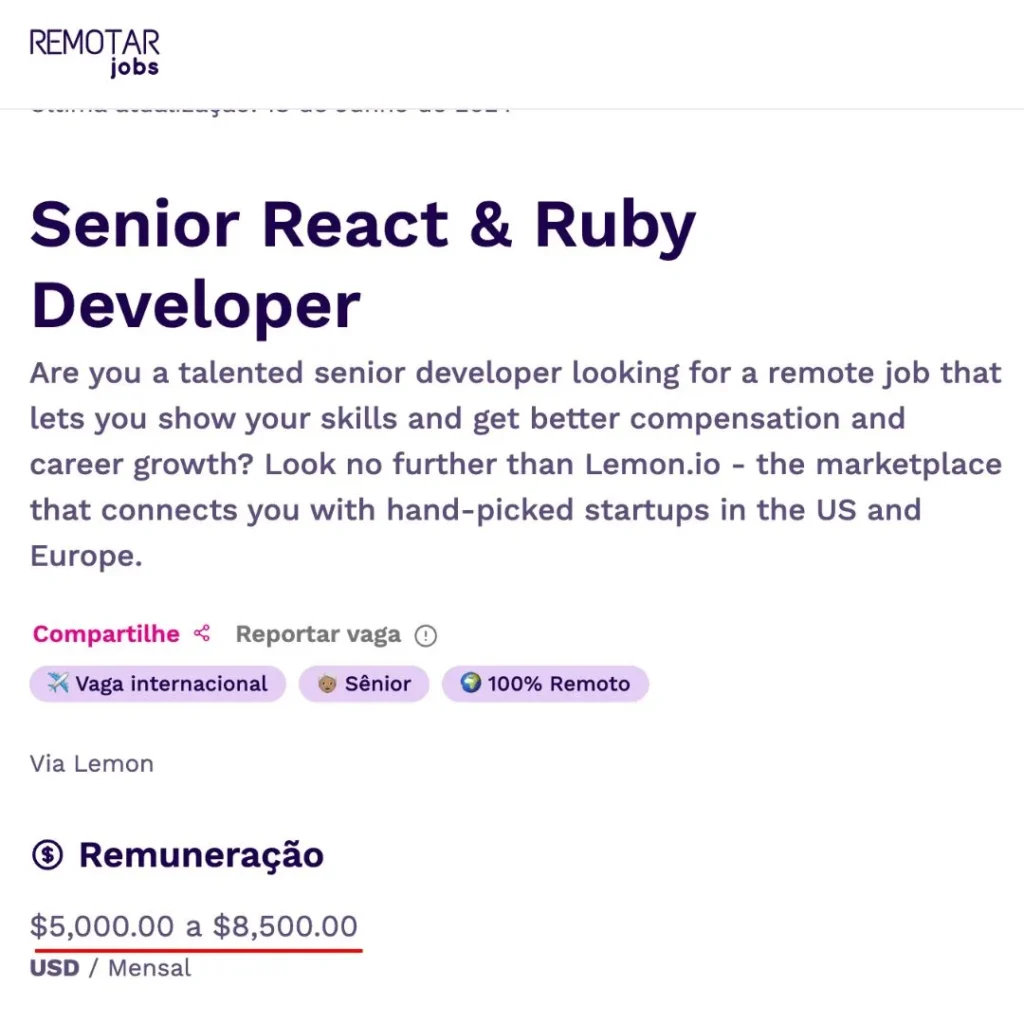Open the Remotar jobs logo homepage
The height and width of the screenshot is (1024, 1024).
pyautogui.click(x=95, y=53)
